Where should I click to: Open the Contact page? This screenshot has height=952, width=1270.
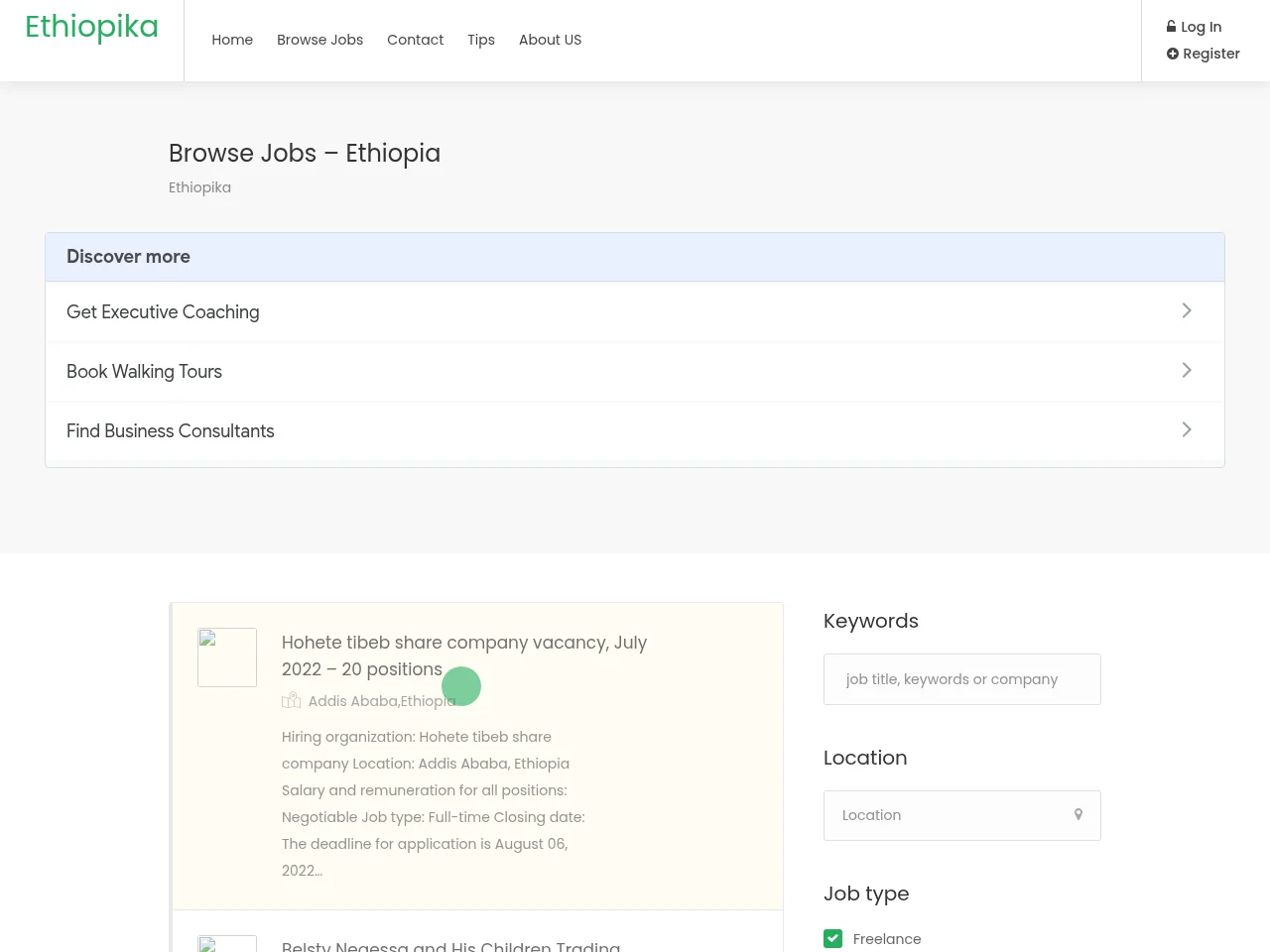click(415, 40)
